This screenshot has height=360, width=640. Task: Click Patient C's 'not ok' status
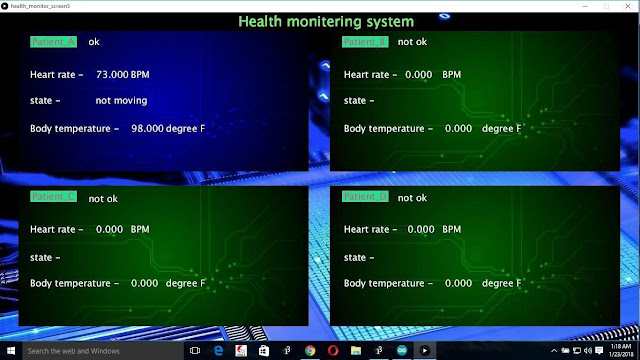click(x=103, y=199)
